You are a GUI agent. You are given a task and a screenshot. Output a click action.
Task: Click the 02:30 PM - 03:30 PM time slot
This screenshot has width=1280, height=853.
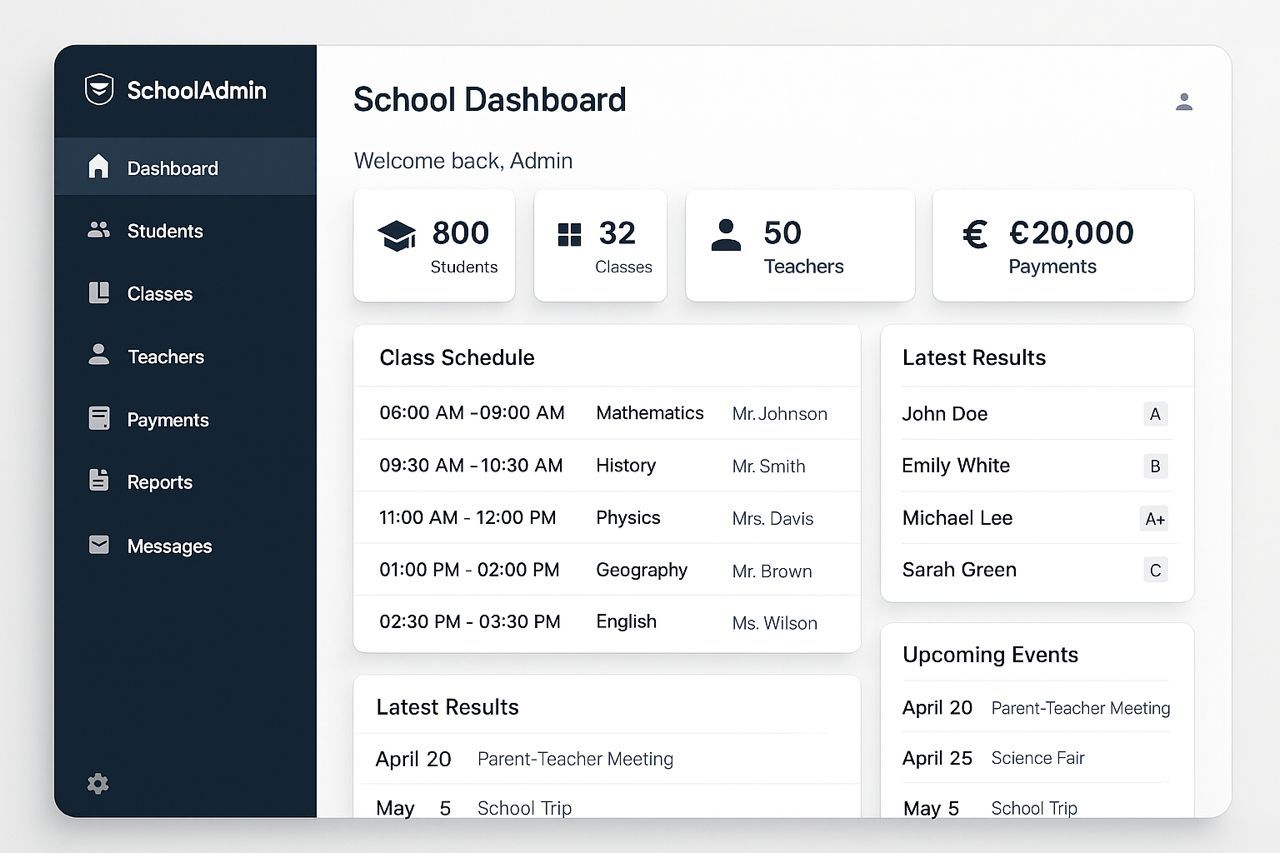(470, 622)
